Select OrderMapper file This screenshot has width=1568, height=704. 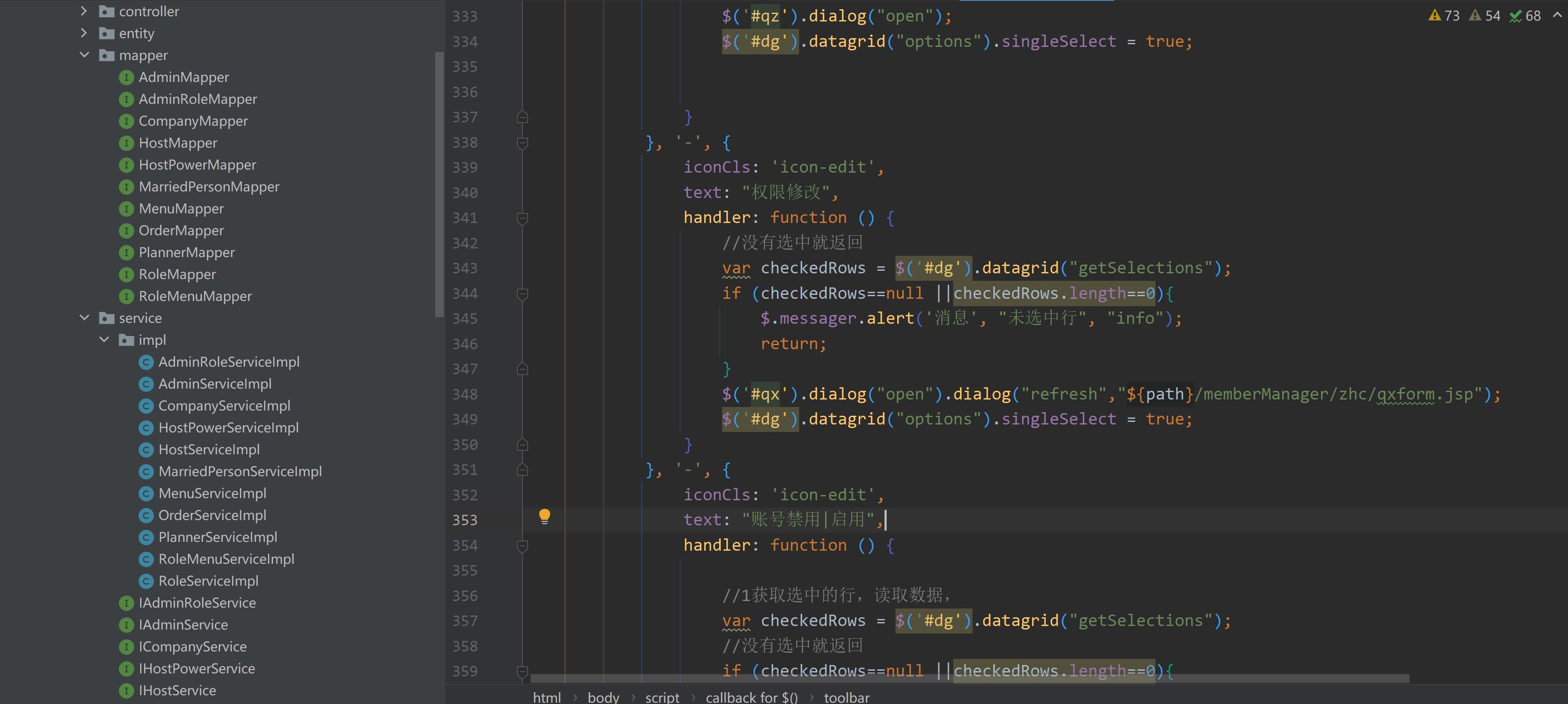point(181,230)
